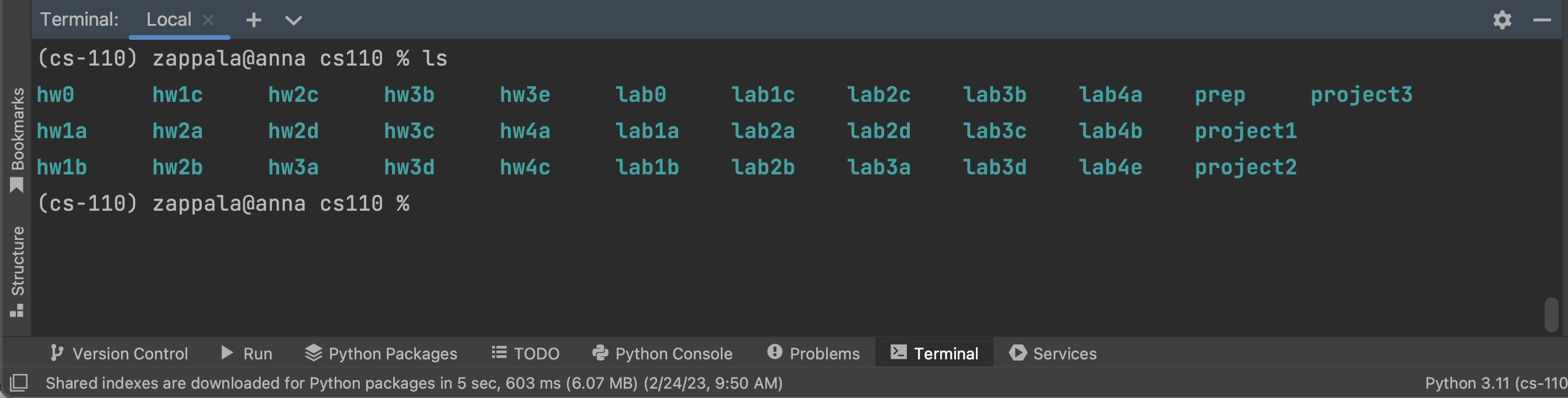Switch to the Terminal tab
Image resolution: width=1568 pixels, height=398 pixels.
coord(933,353)
